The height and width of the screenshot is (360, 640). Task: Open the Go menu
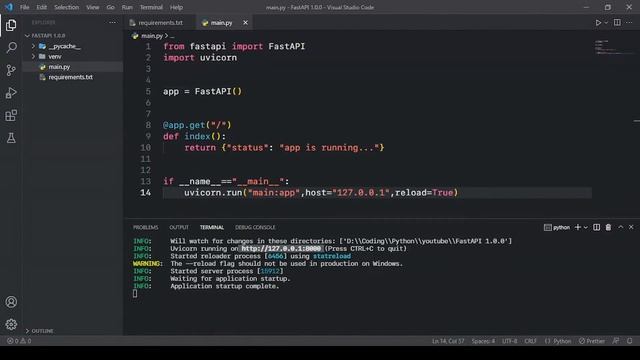coord(110,7)
